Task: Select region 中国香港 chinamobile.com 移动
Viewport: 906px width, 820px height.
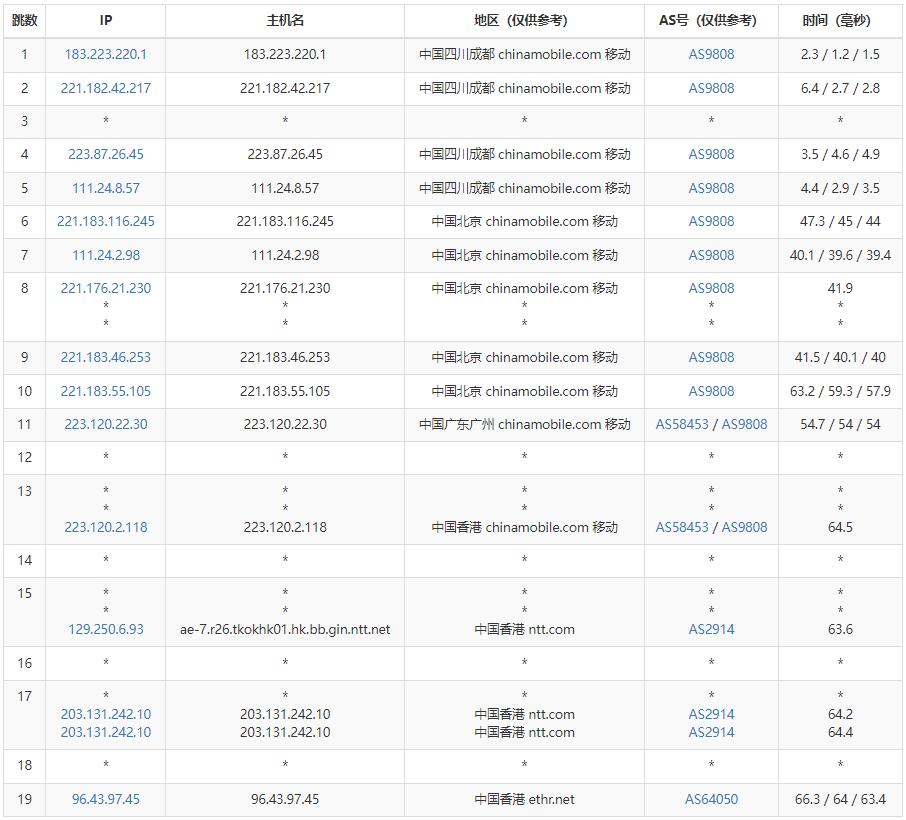Action: (525, 528)
